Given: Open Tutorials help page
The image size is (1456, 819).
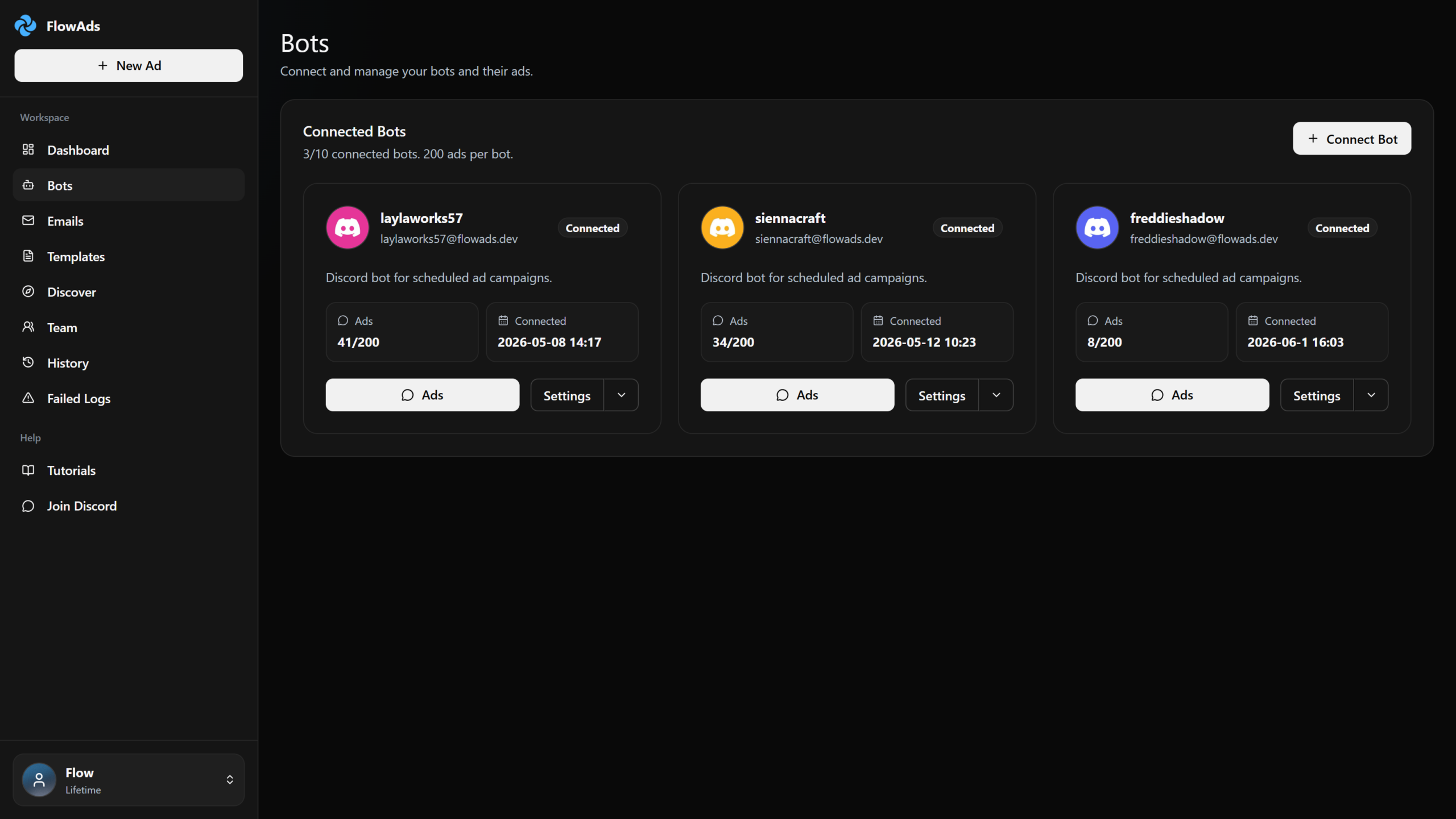Looking at the screenshot, I should (129, 470).
